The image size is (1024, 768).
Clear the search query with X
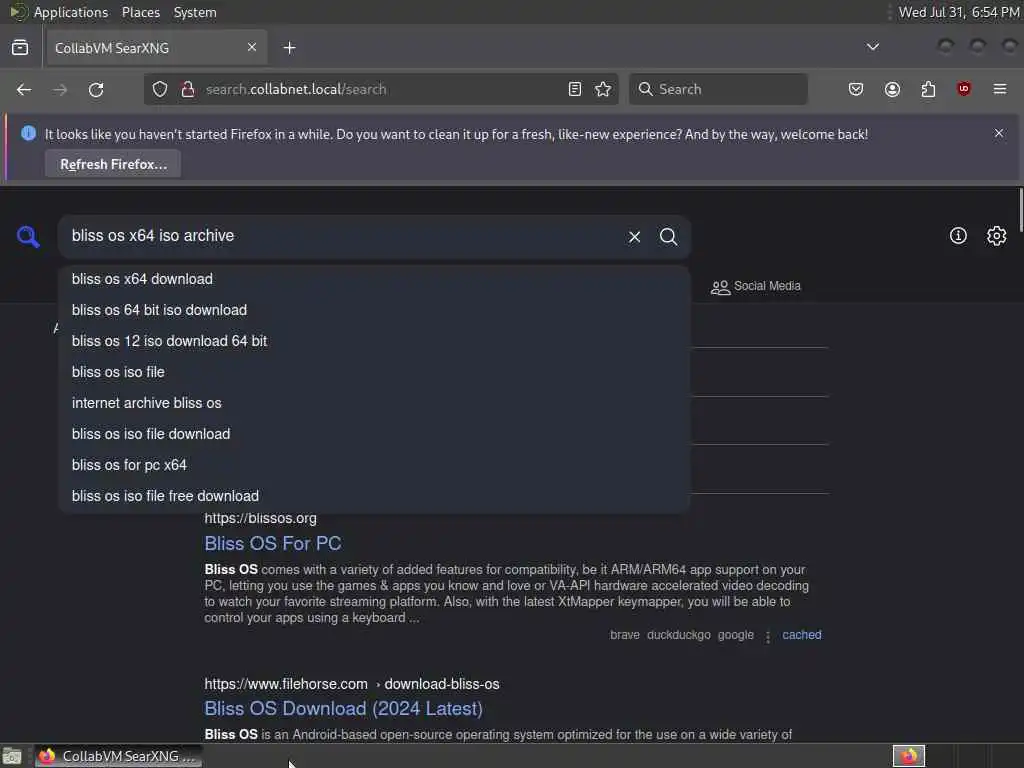pyautogui.click(x=634, y=236)
